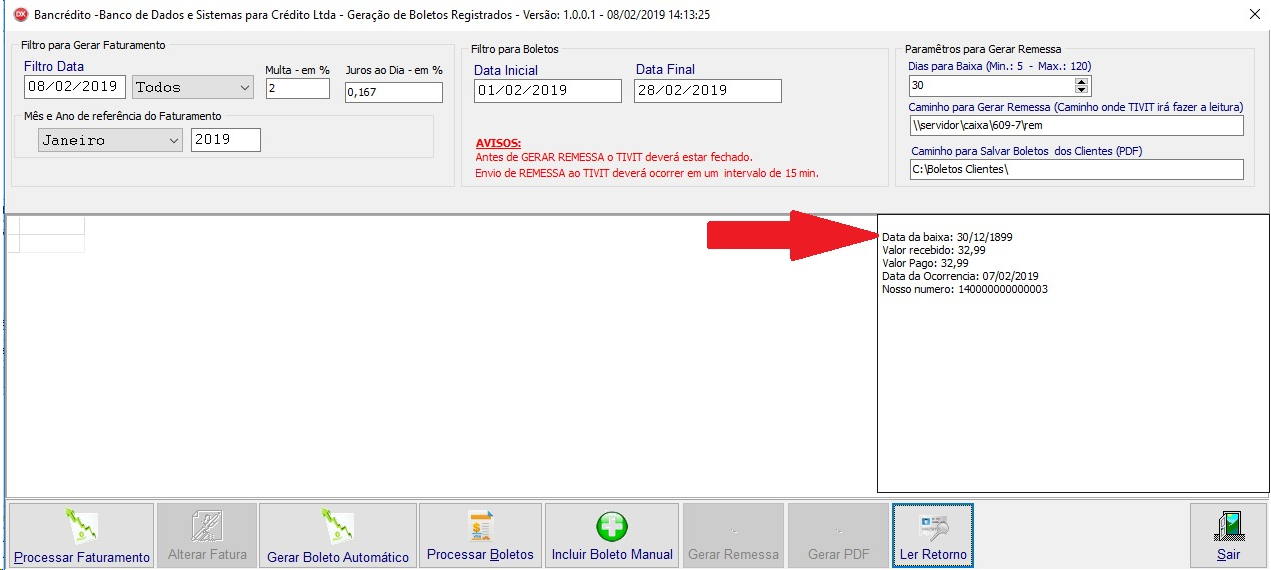Image resolution: width=1271 pixels, height=570 pixels.
Task: Click the empty grid header cell
Action: coord(52,225)
